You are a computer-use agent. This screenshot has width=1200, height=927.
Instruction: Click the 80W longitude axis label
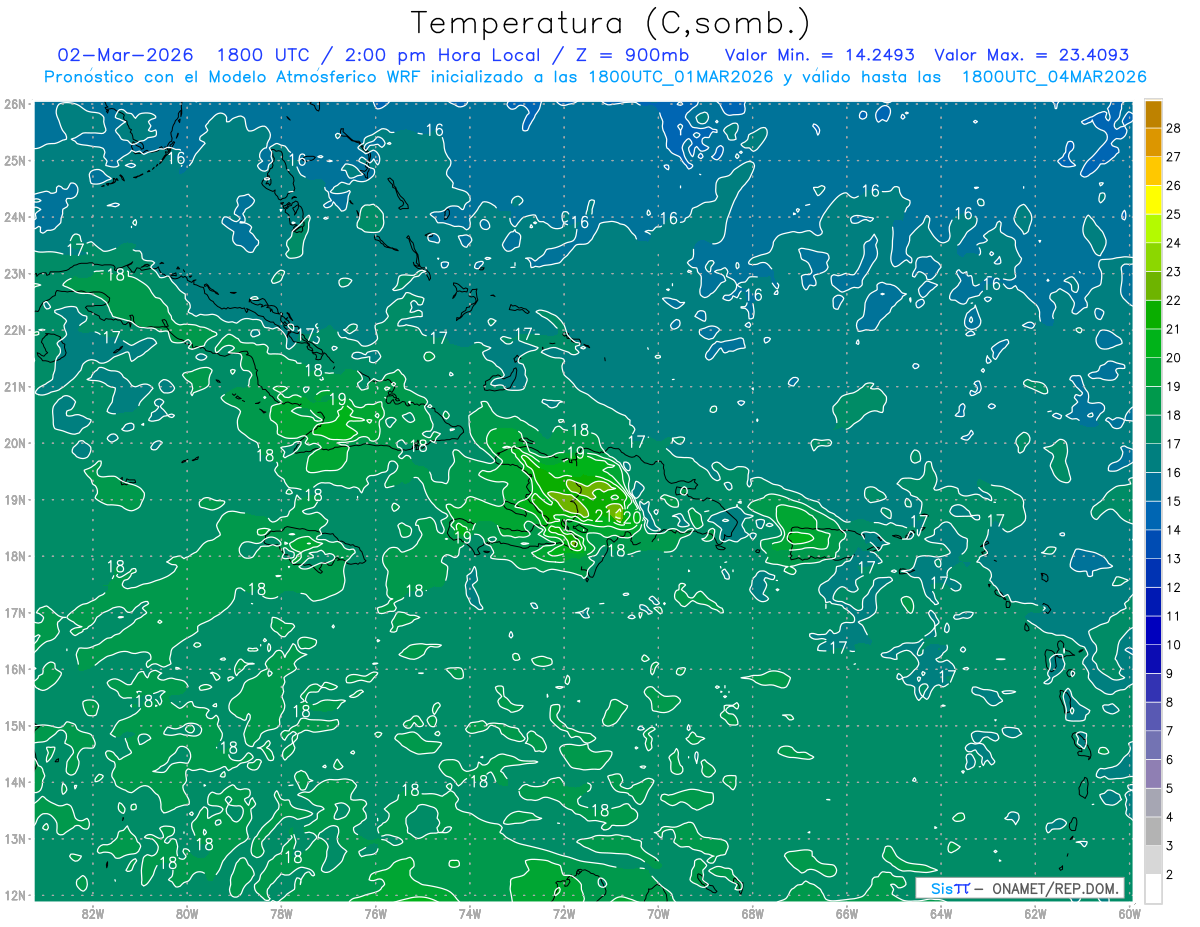[x=187, y=913]
